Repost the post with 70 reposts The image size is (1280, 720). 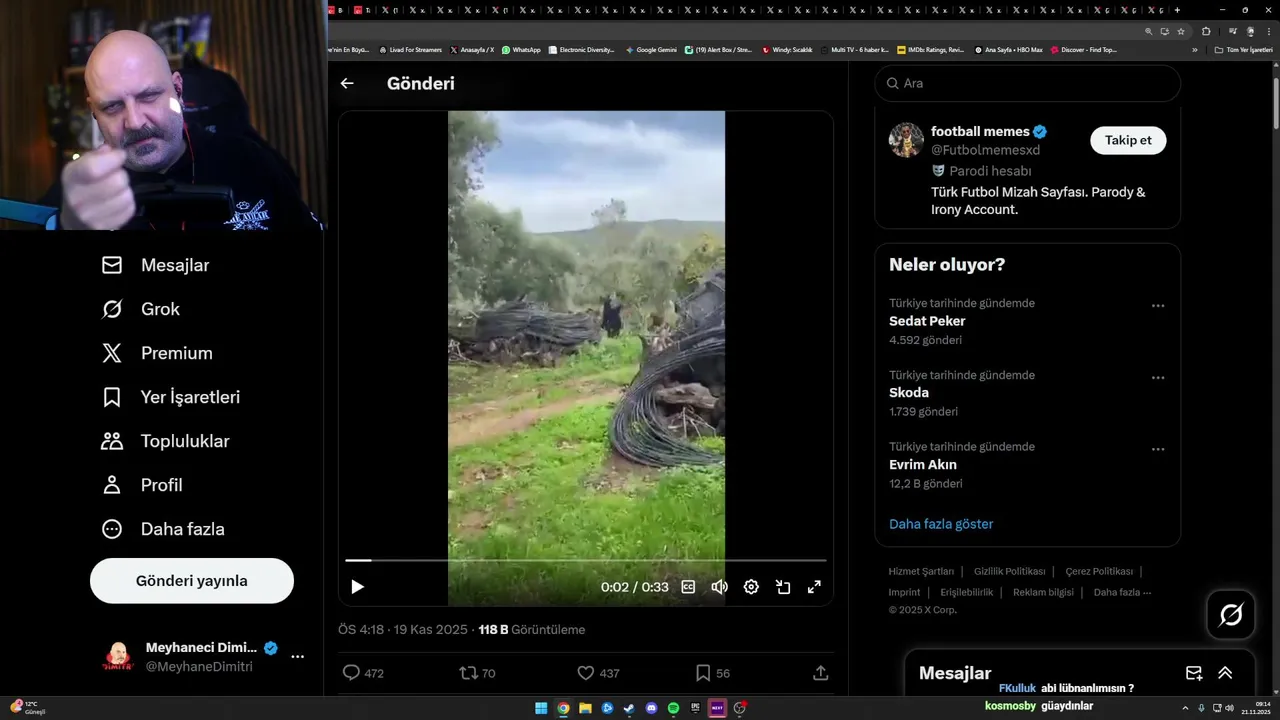[x=477, y=673]
